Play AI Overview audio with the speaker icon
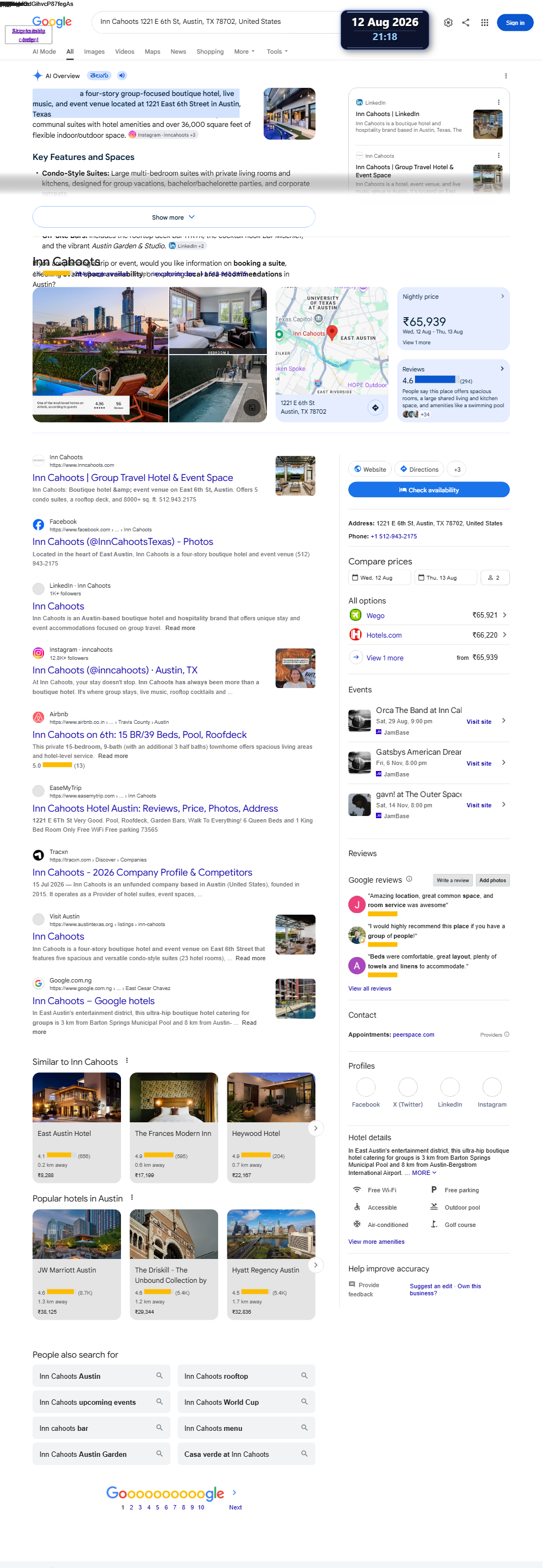This screenshot has height=1568, width=549. [x=122, y=75]
